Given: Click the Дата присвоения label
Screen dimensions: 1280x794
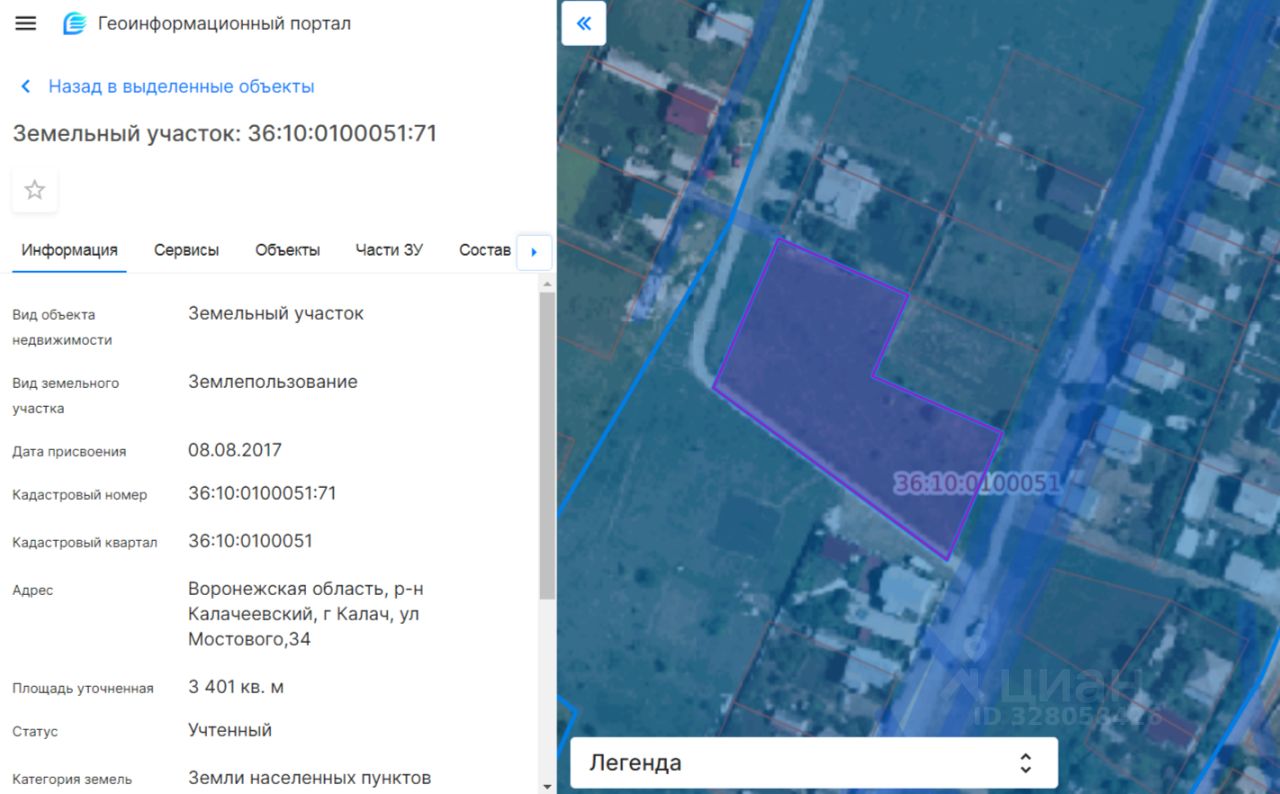Looking at the screenshot, I should pos(69,452).
